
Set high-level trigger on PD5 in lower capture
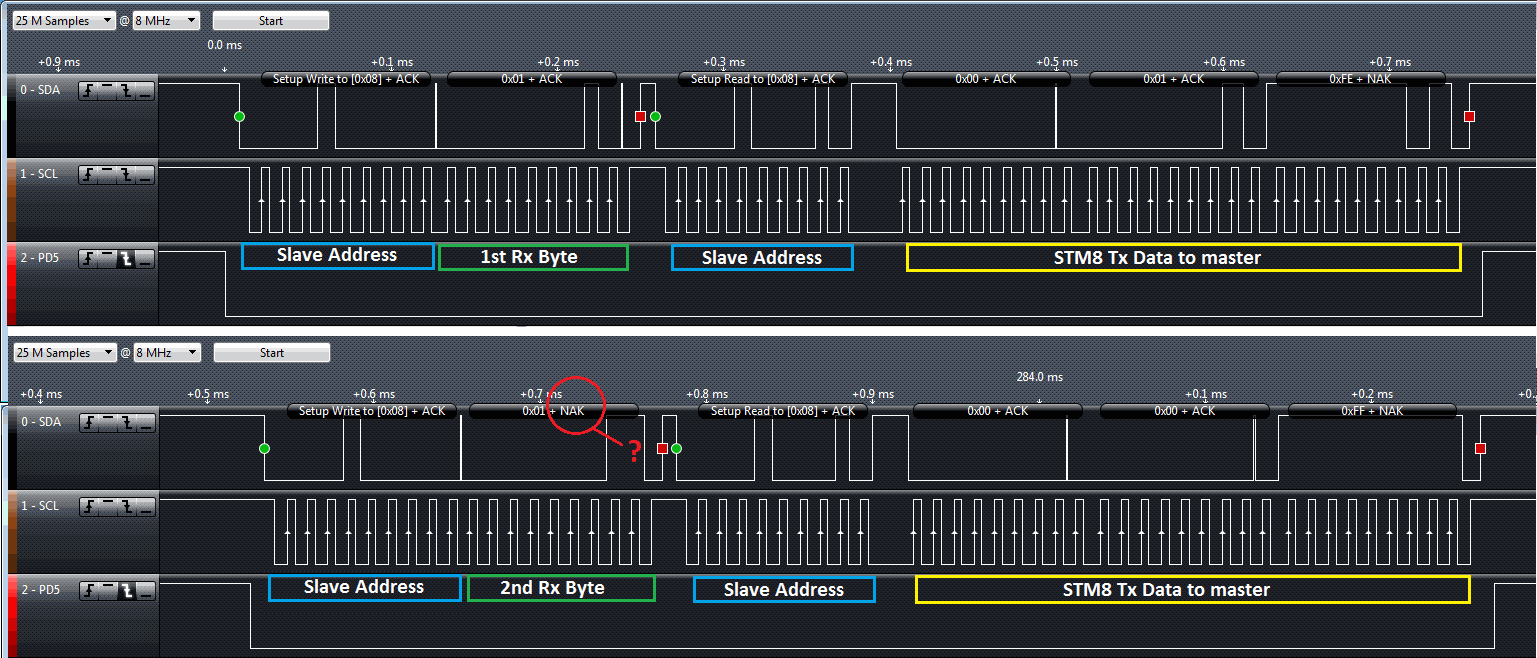pyautogui.click(x=108, y=591)
